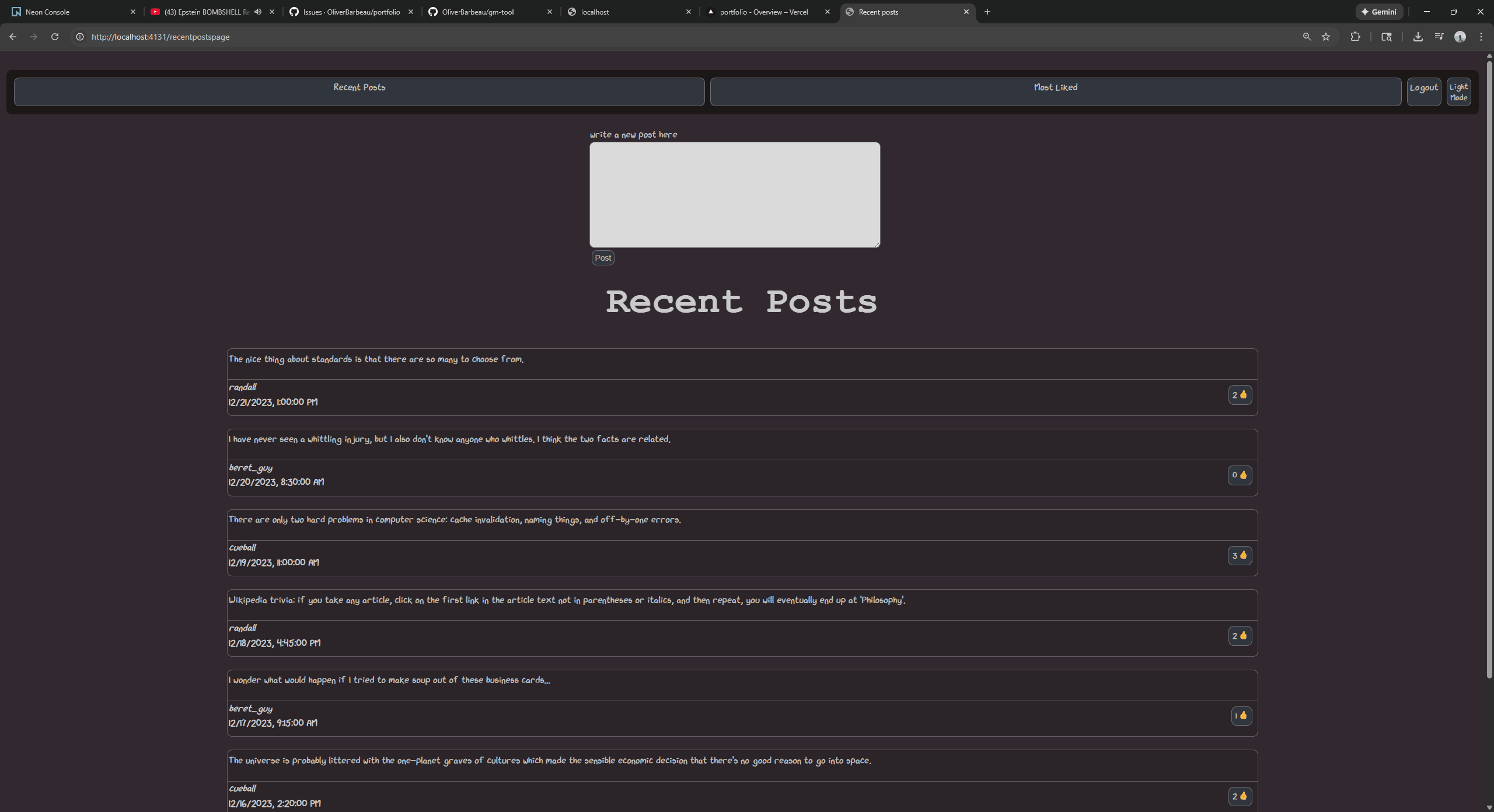1494x812 pixels.
Task: Open the Extensions puzzle-piece icon
Action: coord(1355,36)
